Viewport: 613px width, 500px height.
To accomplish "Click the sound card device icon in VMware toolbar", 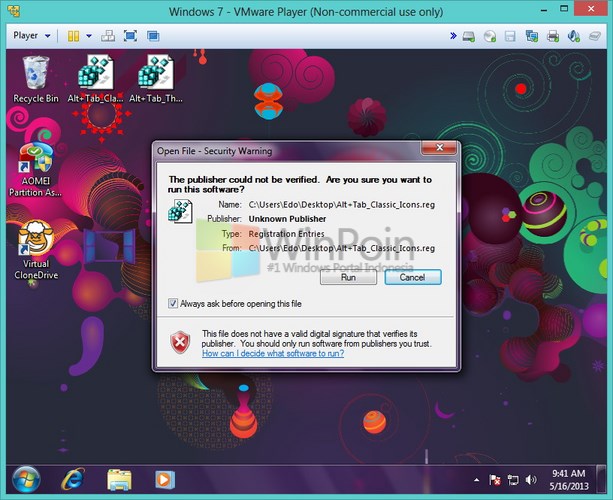I will [574, 36].
